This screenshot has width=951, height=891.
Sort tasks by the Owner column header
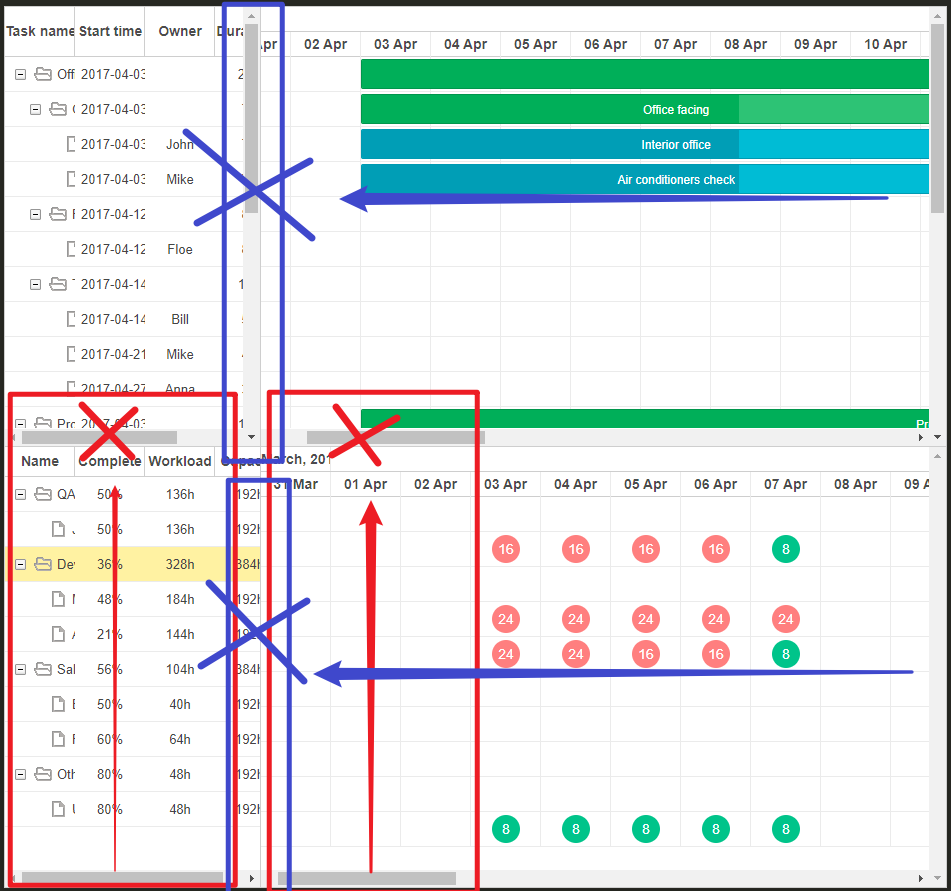point(179,31)
